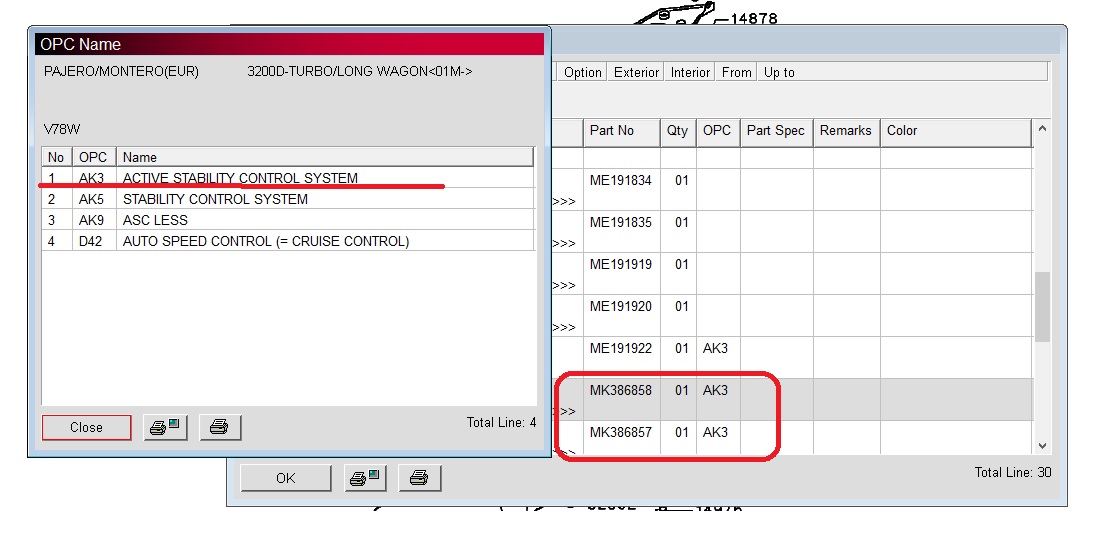The image size is (1106, 540).
Task: Click the print preview icon beside OK button
Action: click(x=365, y=478)
